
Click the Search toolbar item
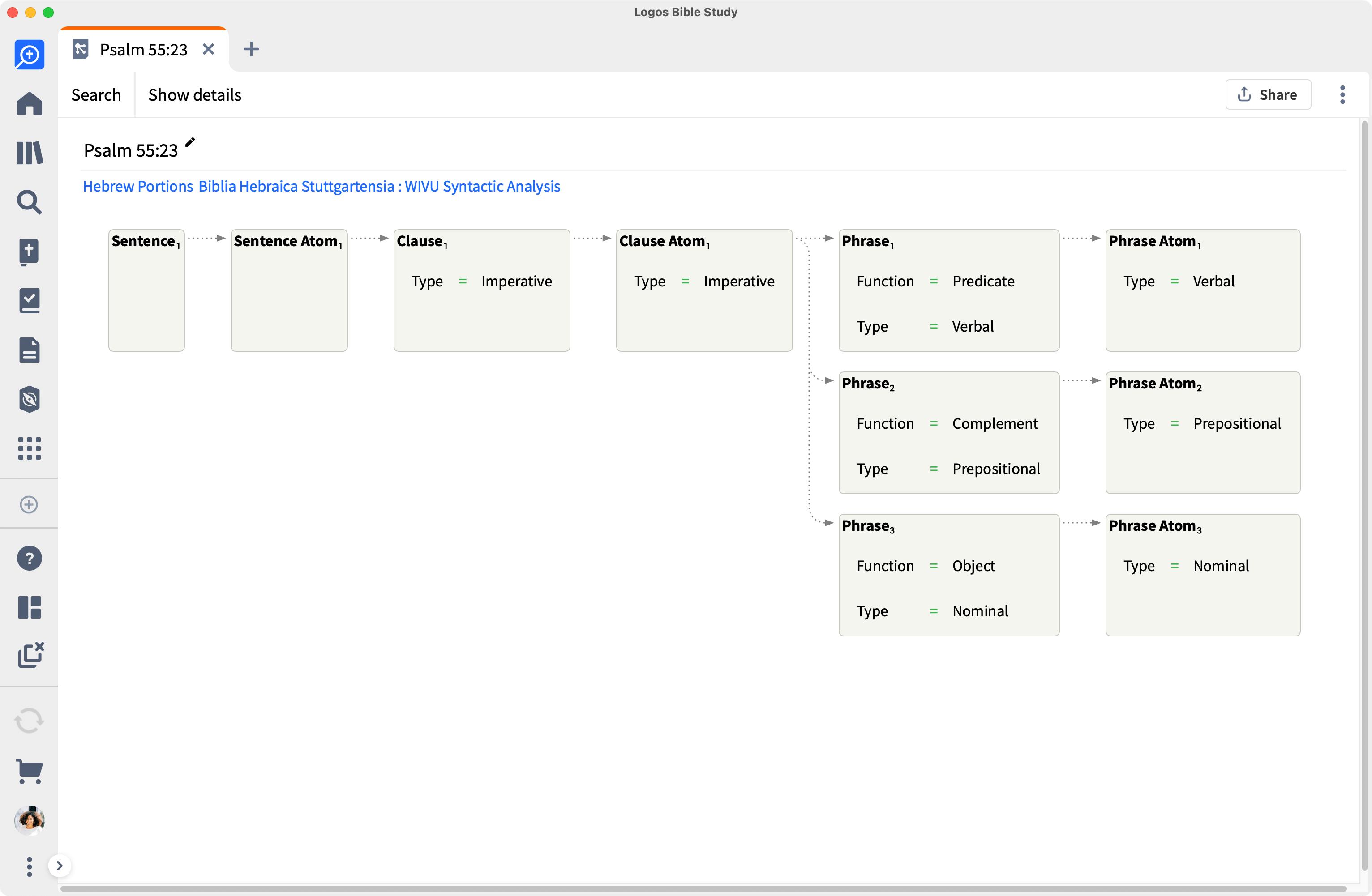[96, 94]
